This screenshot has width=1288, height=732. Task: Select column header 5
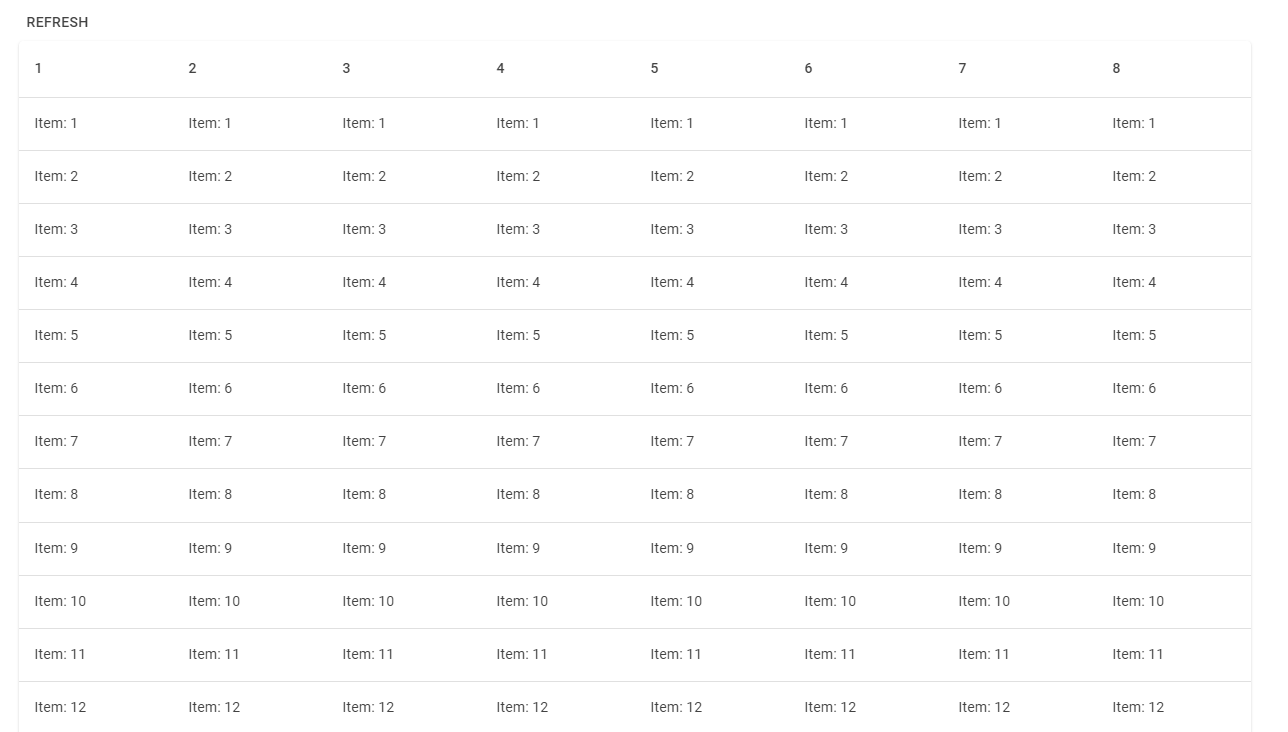coord(654,68)
